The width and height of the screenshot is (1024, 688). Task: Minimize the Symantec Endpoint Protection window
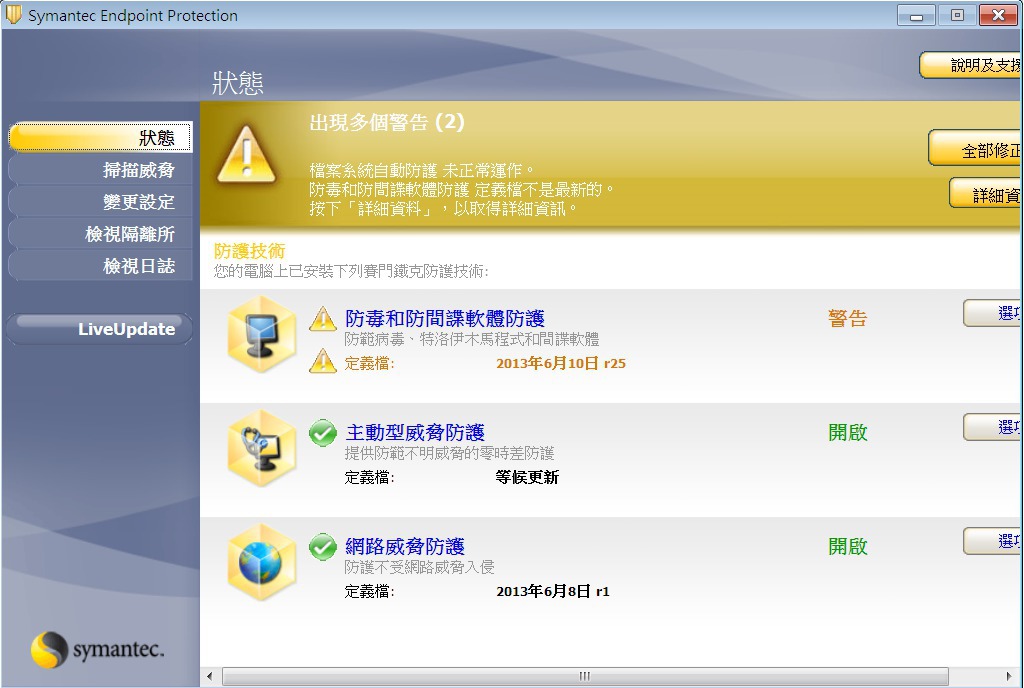[x=916, y=15]
